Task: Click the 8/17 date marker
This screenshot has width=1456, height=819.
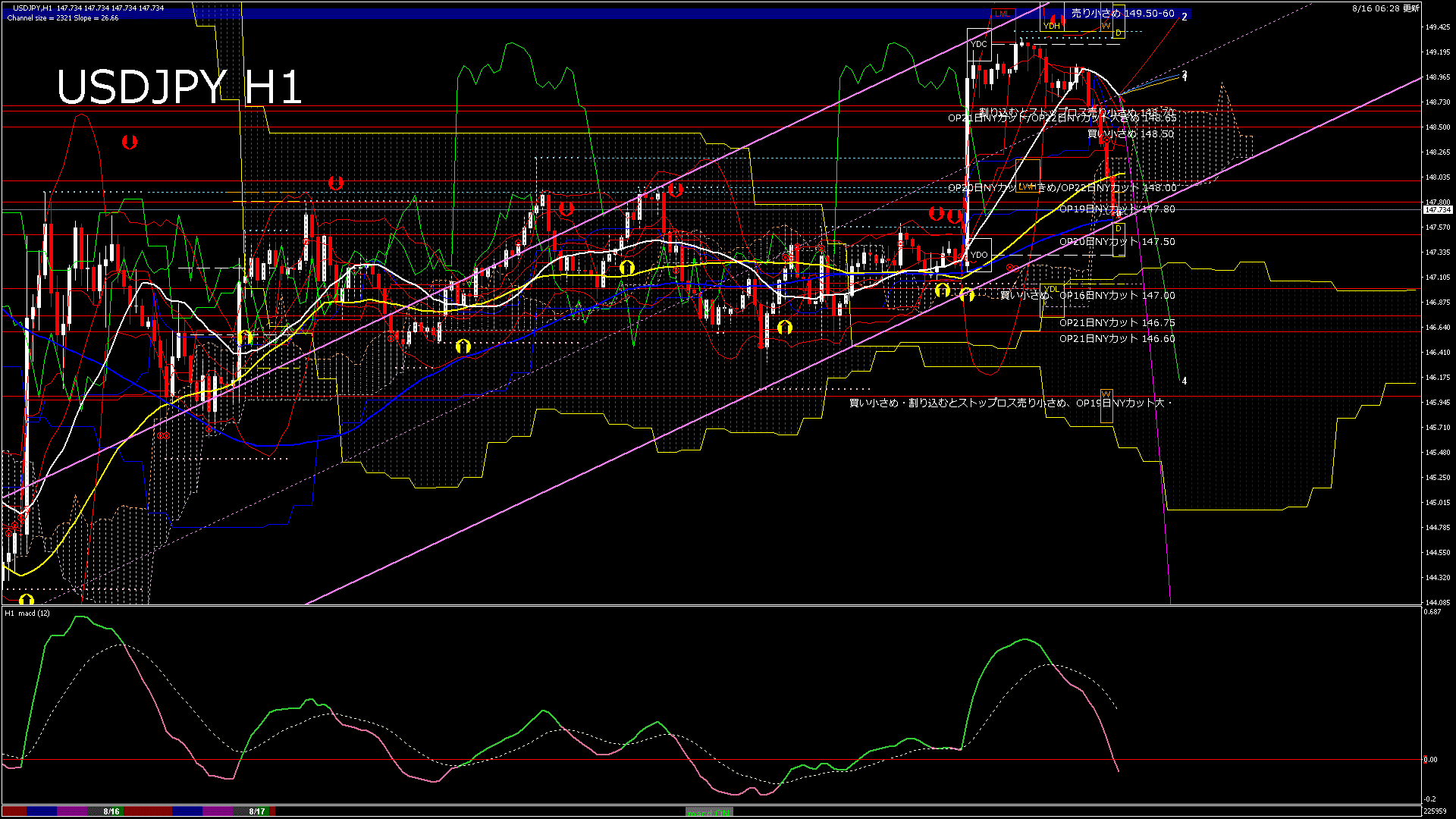Action: tap(257, 811)
